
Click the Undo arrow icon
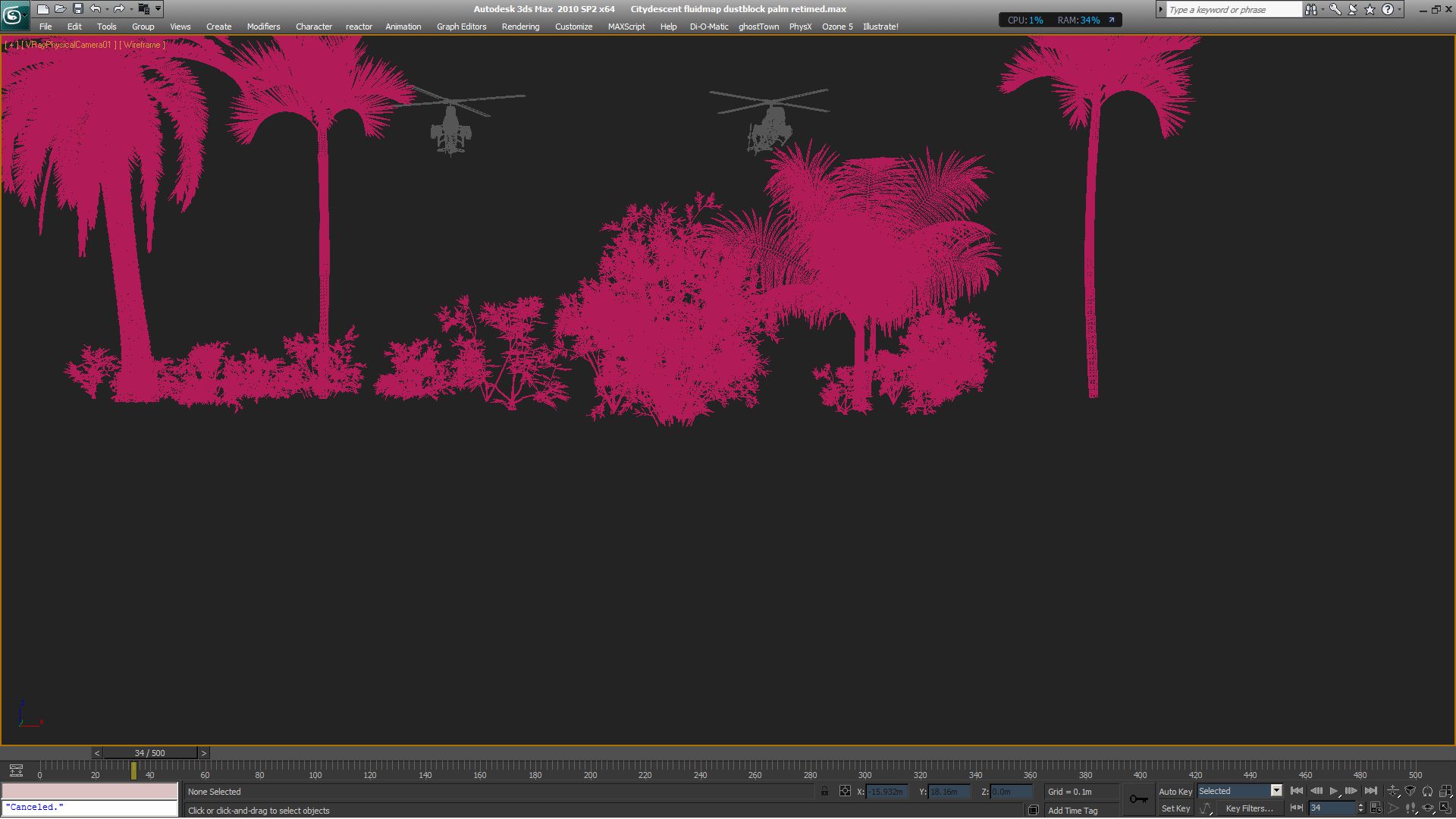coord(95,9)
